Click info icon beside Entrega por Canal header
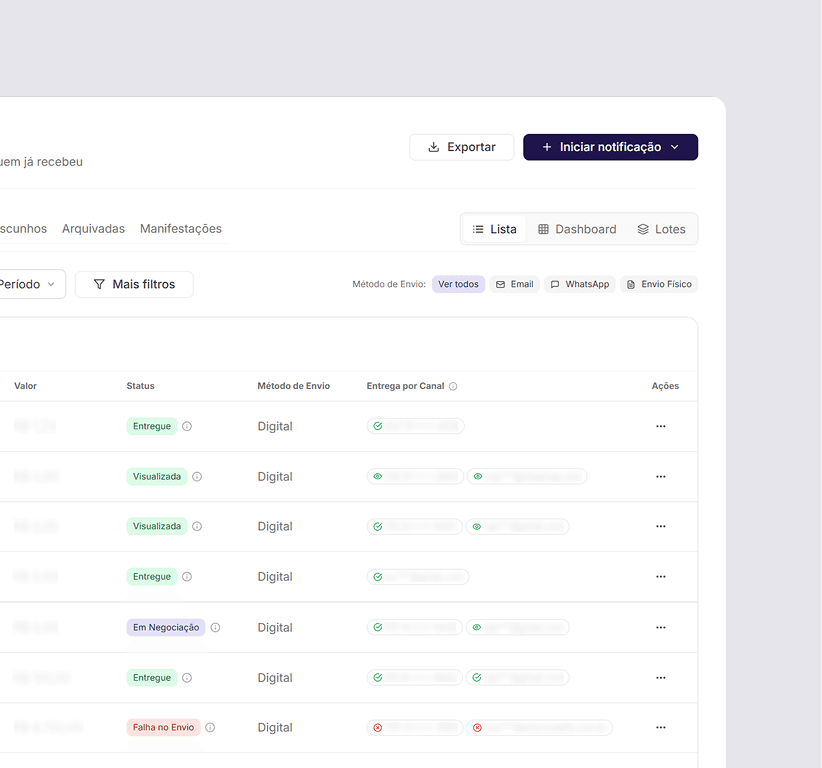The height and width of the screenshot is (768, 822). (453, 386)
